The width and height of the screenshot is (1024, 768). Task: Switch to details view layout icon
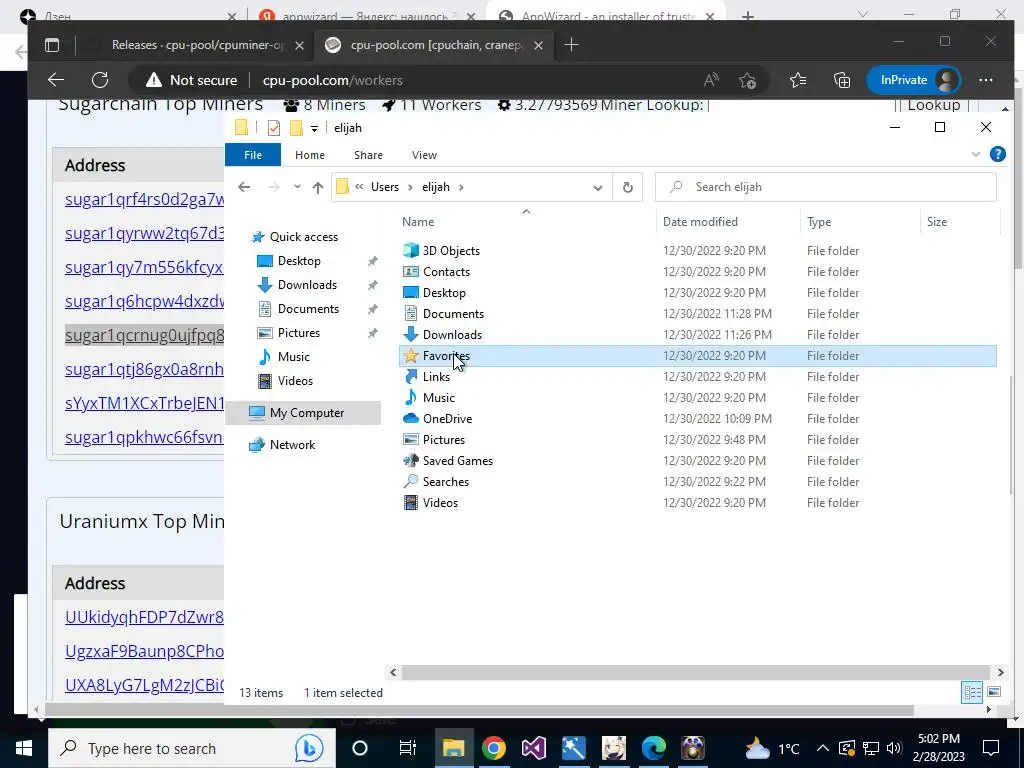point(972,692)
